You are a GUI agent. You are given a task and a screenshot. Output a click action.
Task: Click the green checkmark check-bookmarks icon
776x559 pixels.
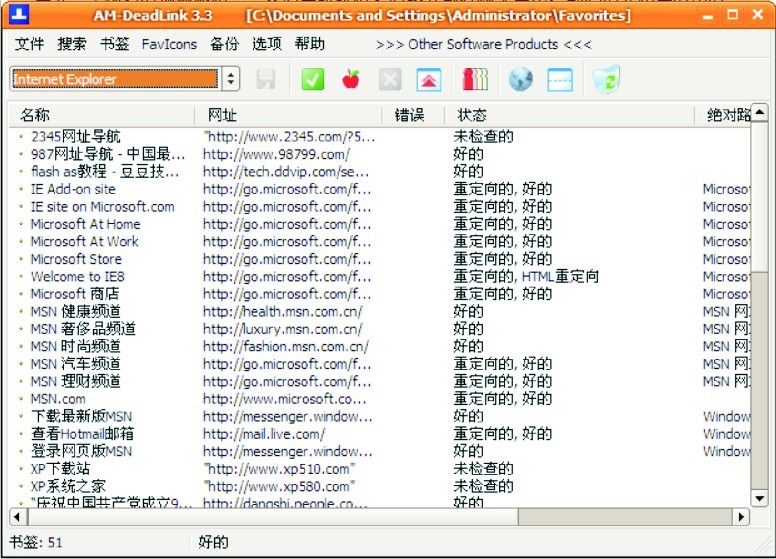[313, 79]
